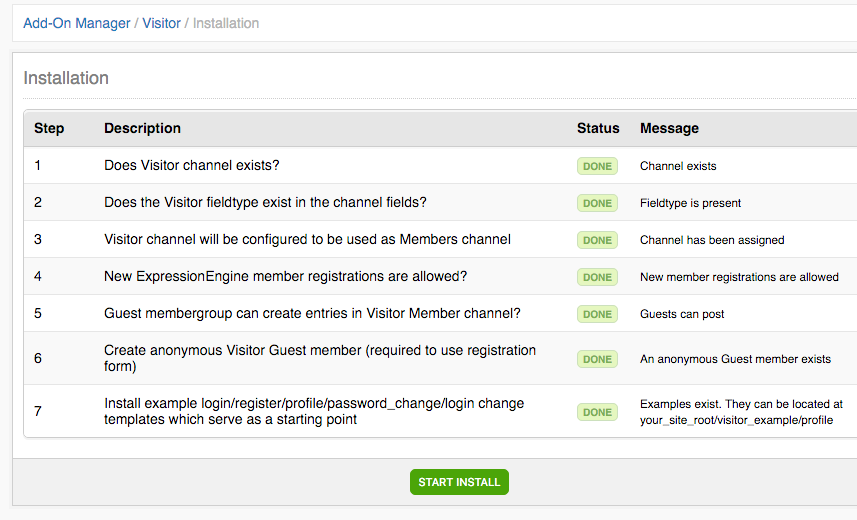Click DONE badge for example templates step
Image resolution: width=857 pixels, height=520 pixels.
597,412
